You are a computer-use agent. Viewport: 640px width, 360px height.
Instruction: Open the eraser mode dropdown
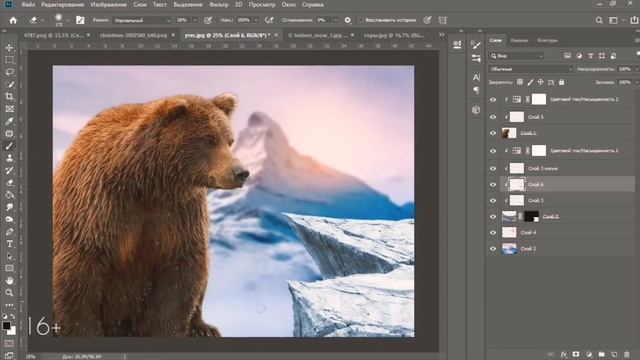tap(142, 20)
